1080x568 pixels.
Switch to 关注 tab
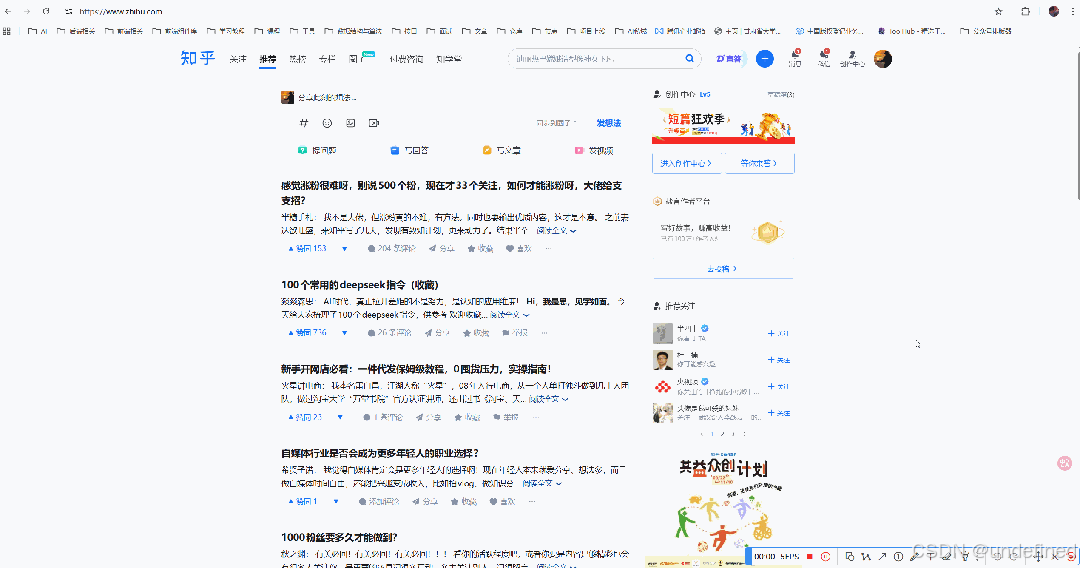238,59
